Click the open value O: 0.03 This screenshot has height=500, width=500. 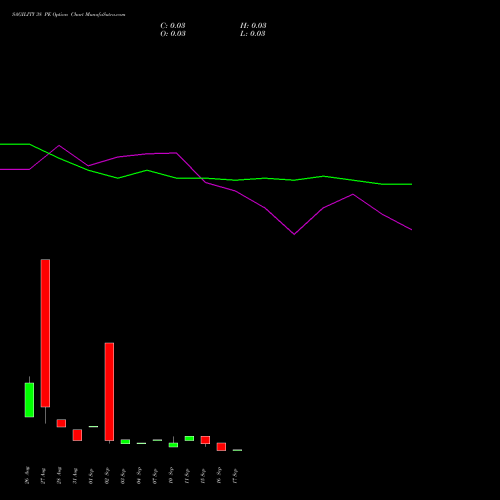click(173, 34)
